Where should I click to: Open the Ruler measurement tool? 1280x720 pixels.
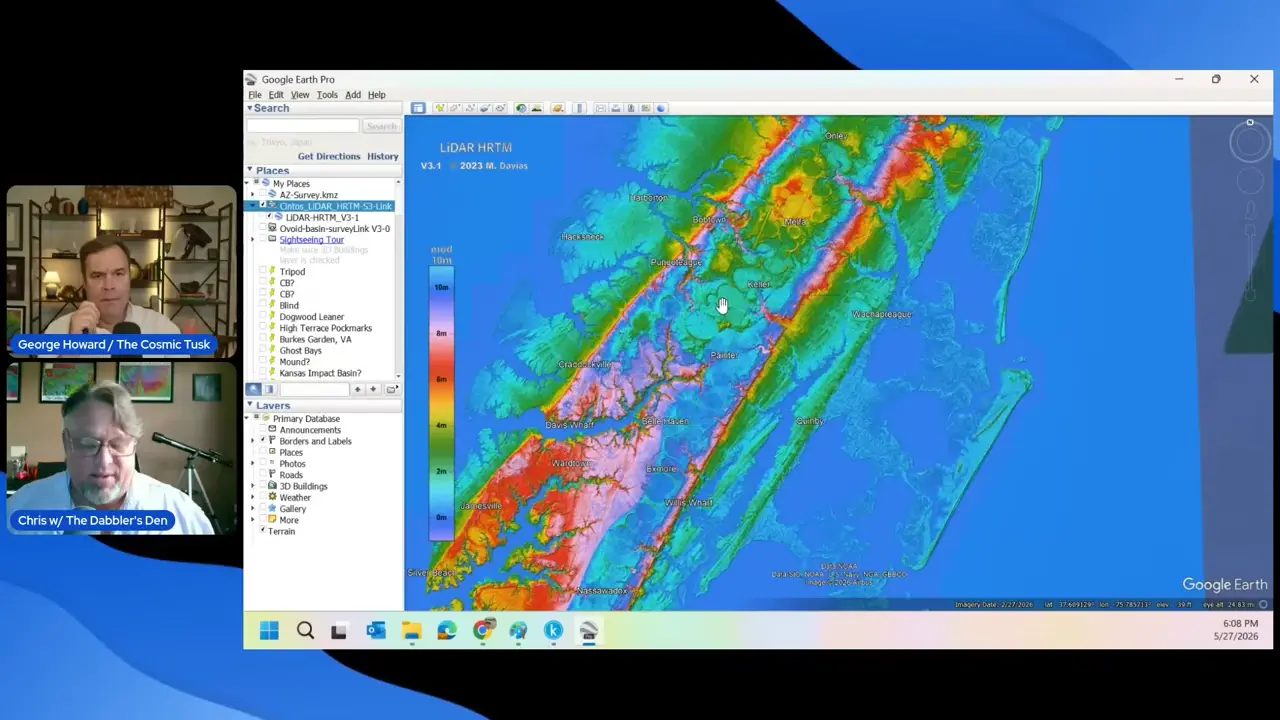pyautogui.click(x=579, y=108)
